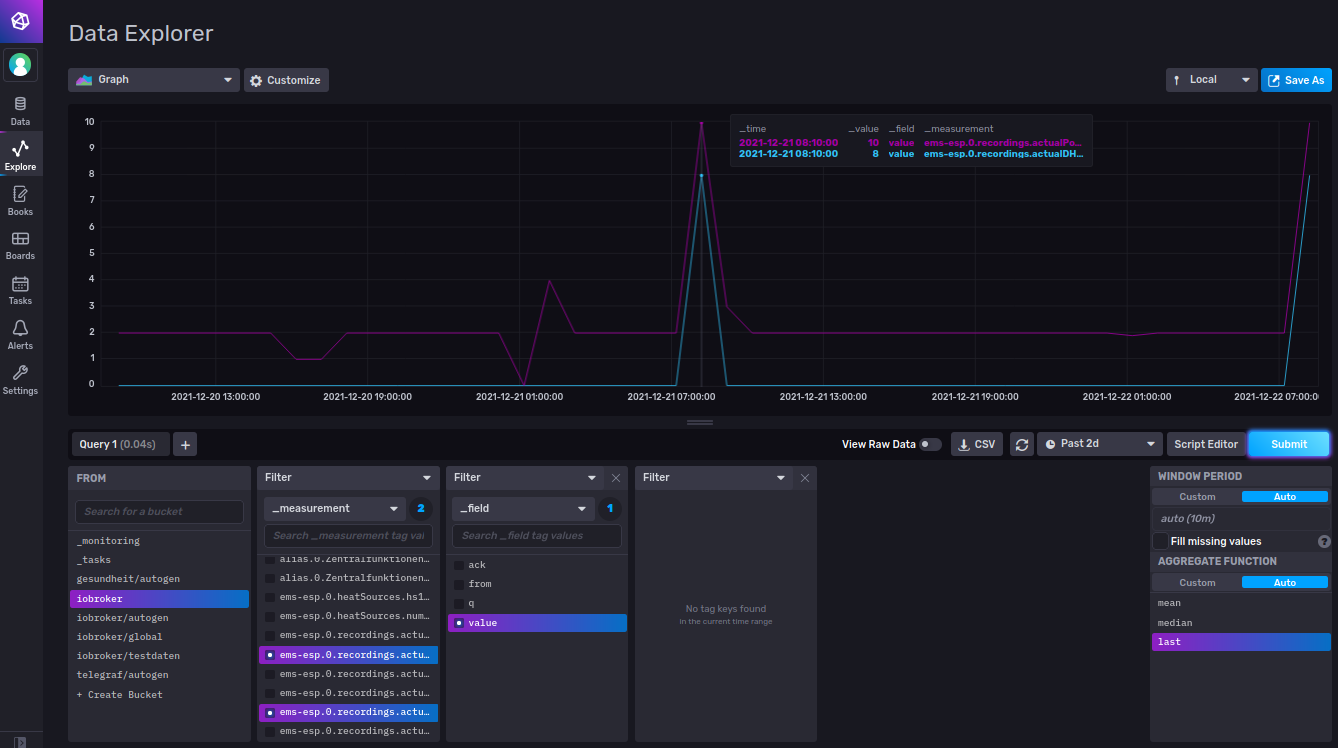The height and width of the screenshot is (748, 1338).
Task: Collapse the navigation sidebar at the bottom
Action: (20, 741)
